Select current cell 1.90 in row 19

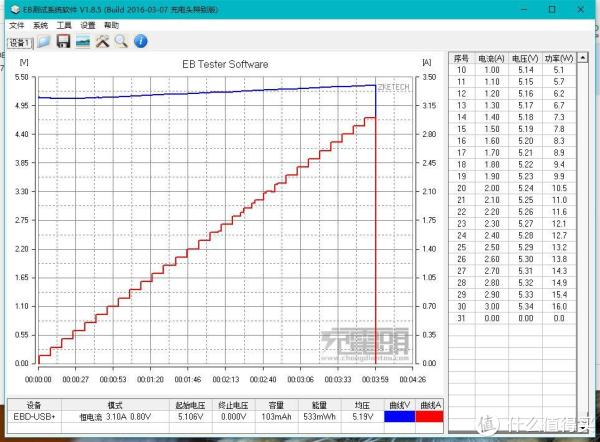pos(492,177)
